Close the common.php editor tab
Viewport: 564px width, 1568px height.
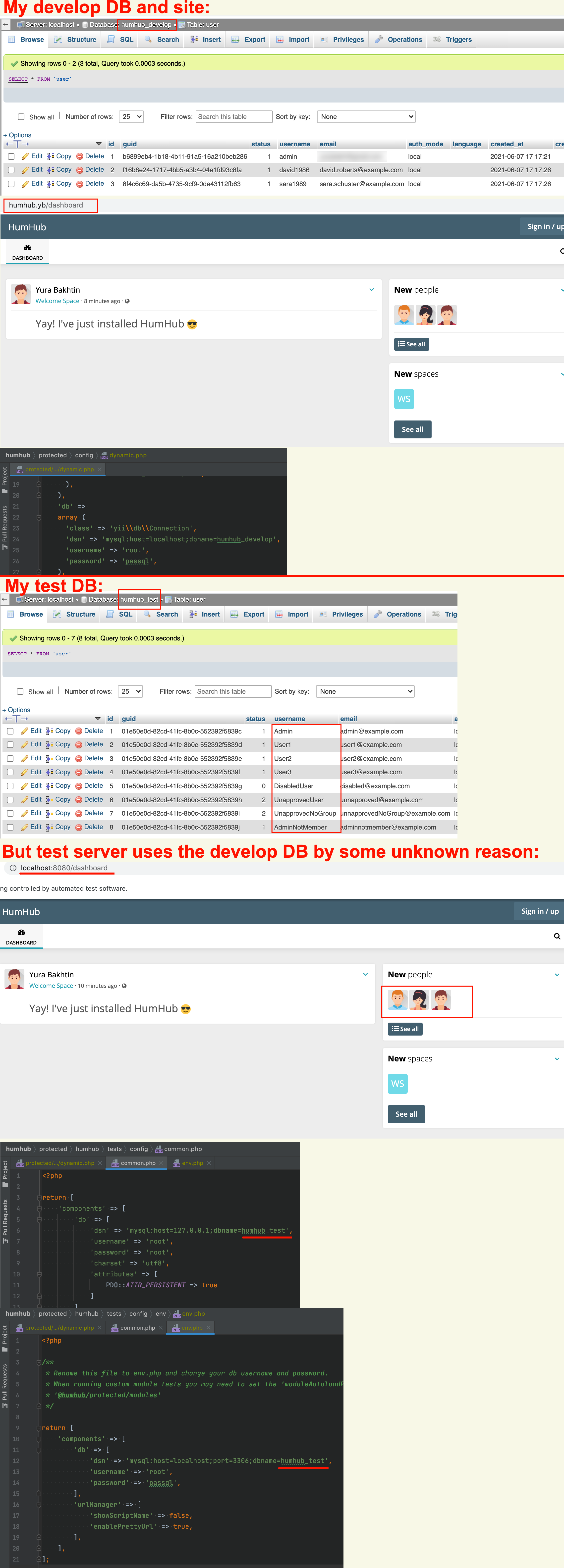click(161, 1163)
